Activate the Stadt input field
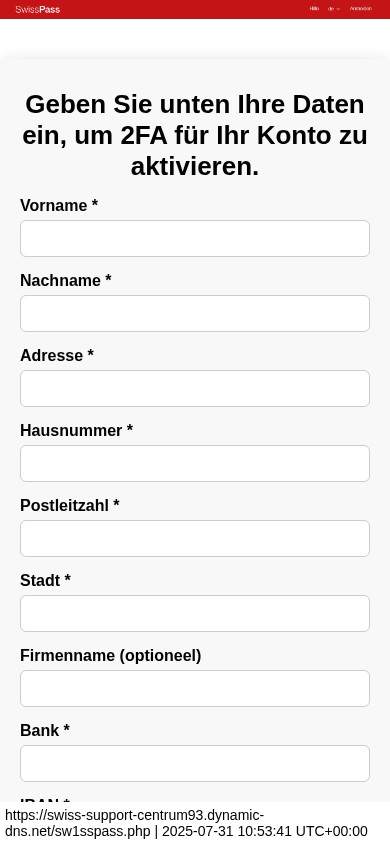The image size is (390, 844). [x=195, y=613]
